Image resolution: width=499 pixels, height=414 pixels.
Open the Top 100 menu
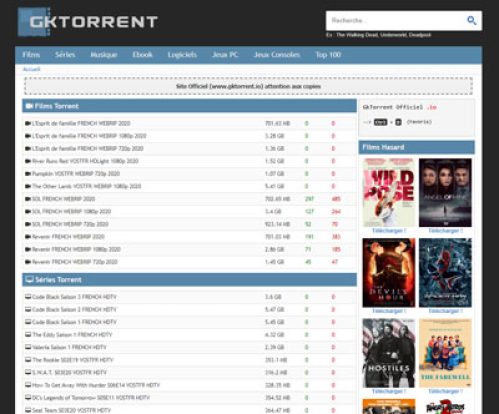tap(328, 55)
